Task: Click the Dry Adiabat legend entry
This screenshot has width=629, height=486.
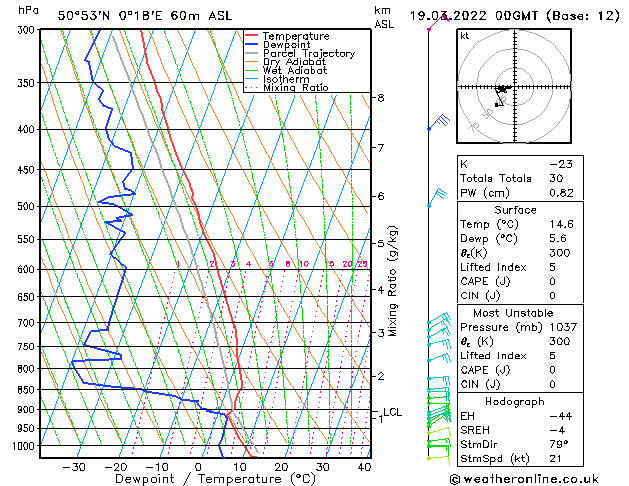Action: pos(285,62)
